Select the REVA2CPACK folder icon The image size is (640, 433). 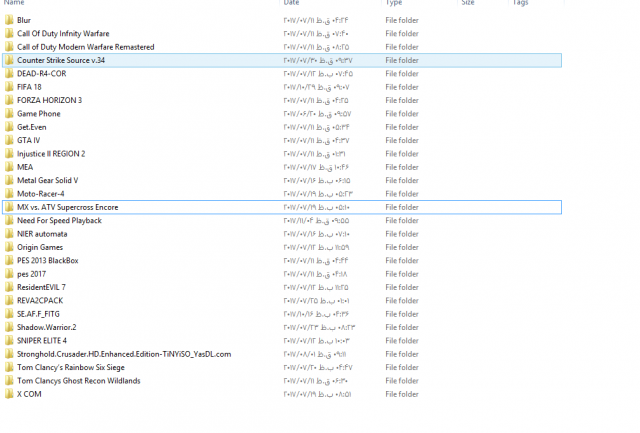[x=9, y=300]
